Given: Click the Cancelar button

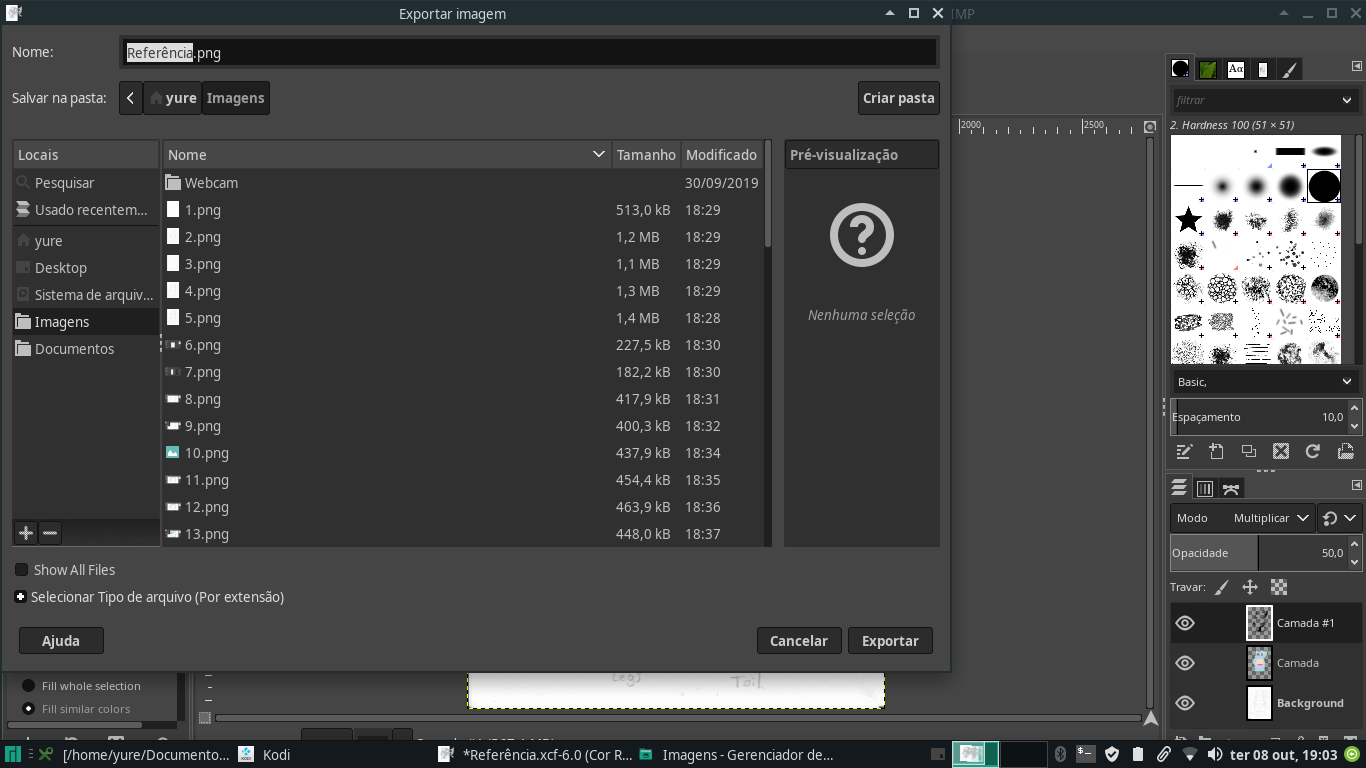Looking at the screenshot, I should coord(798,641).
